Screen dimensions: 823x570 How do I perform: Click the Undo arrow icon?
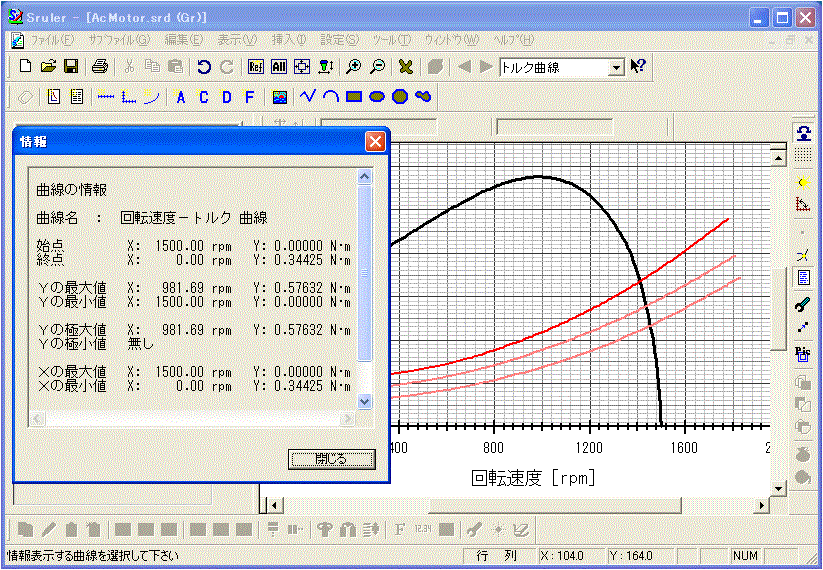click(204, 67)
